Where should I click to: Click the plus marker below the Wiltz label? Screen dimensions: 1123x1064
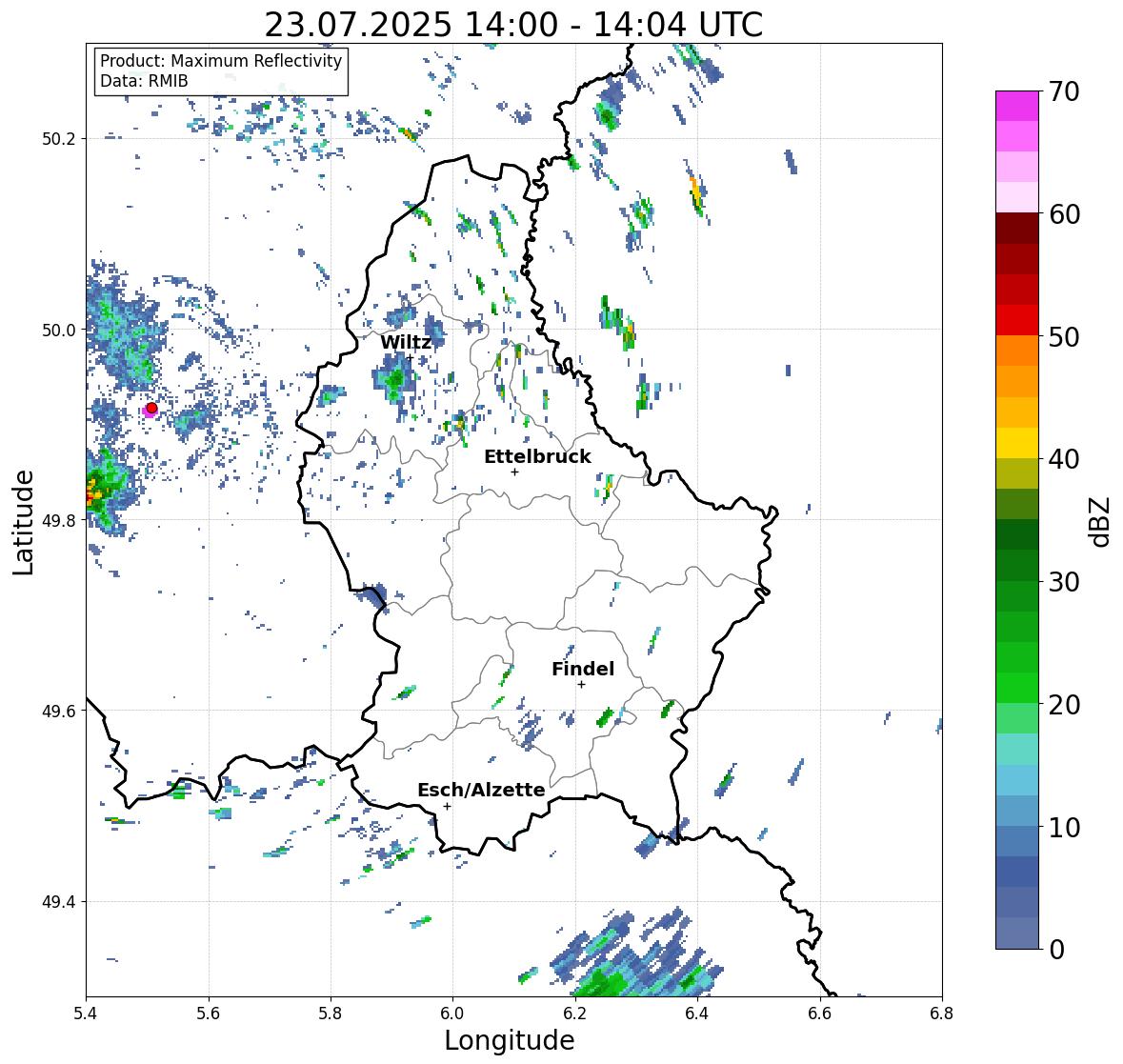[410, 358]
